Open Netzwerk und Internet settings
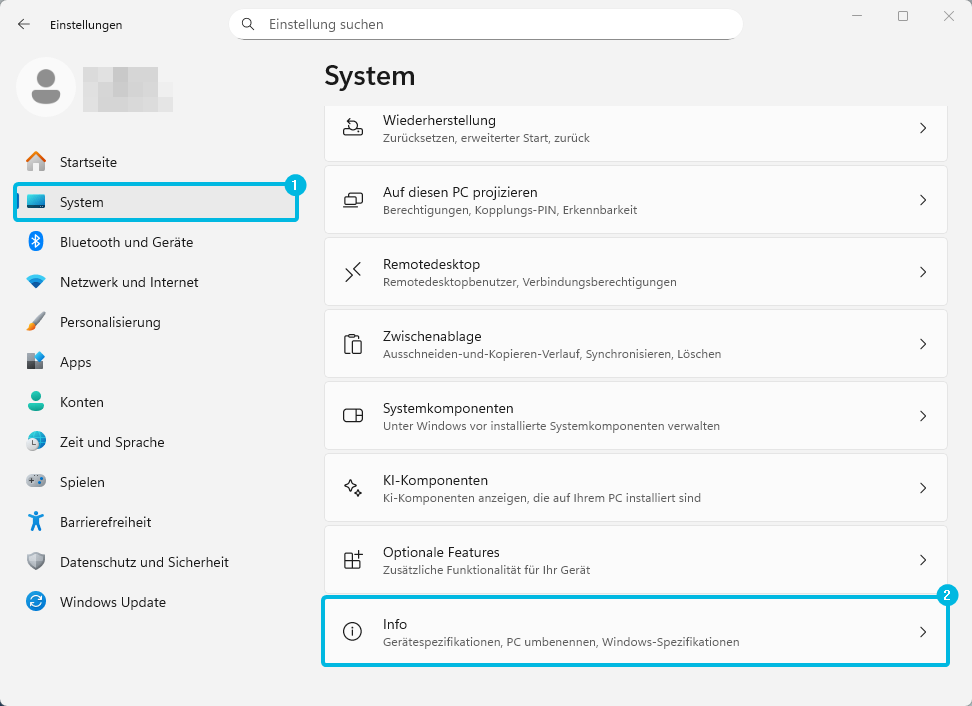The image size is (972, 706). coord(156,282)
